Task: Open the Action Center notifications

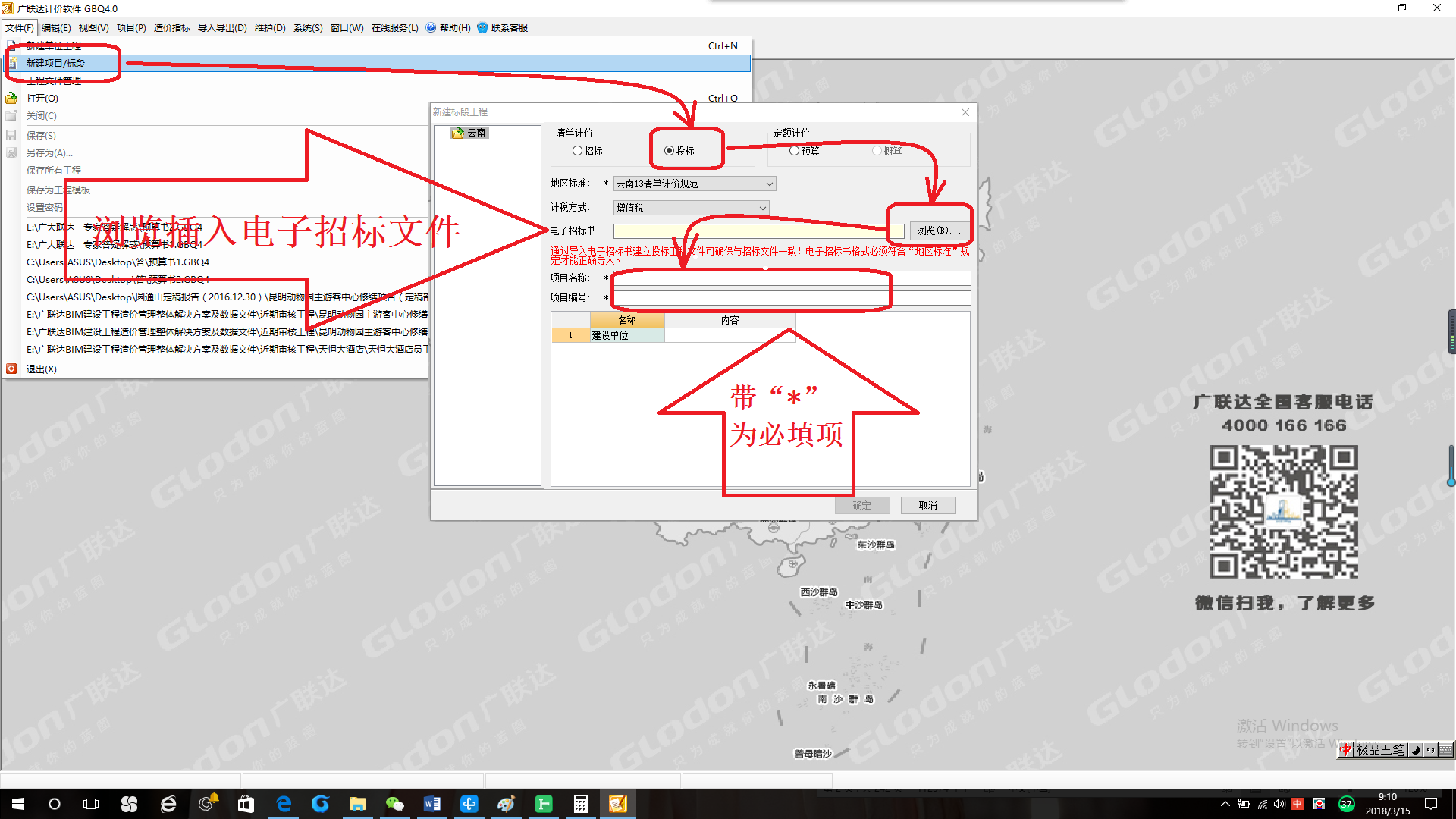Action: coord(1432,804)
